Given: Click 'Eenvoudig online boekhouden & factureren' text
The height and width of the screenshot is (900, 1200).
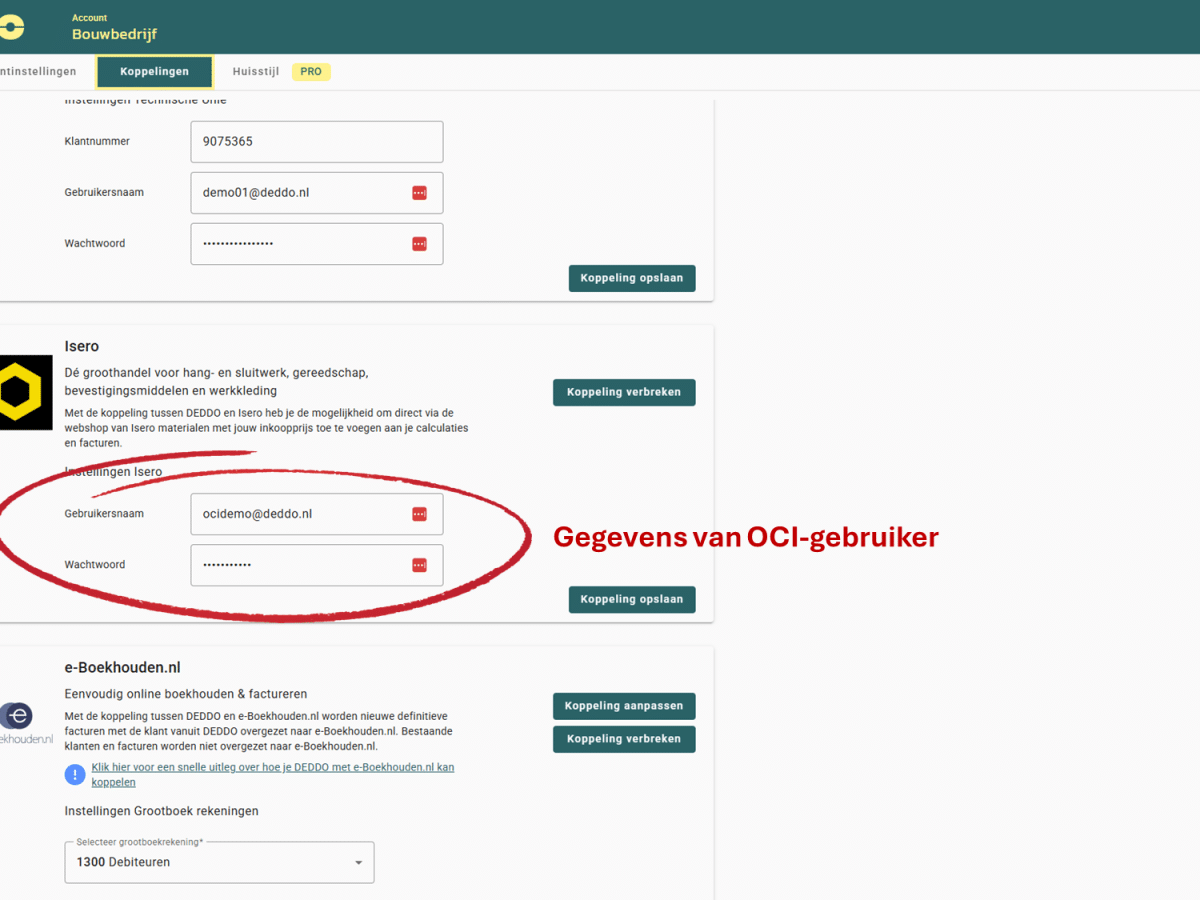Looking at the screenshot, I should 186,694.
